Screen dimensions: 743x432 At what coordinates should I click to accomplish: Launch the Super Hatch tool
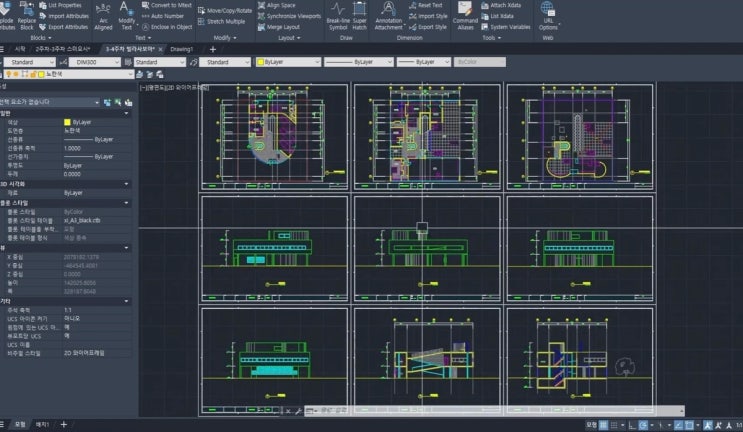click(360, 16)
